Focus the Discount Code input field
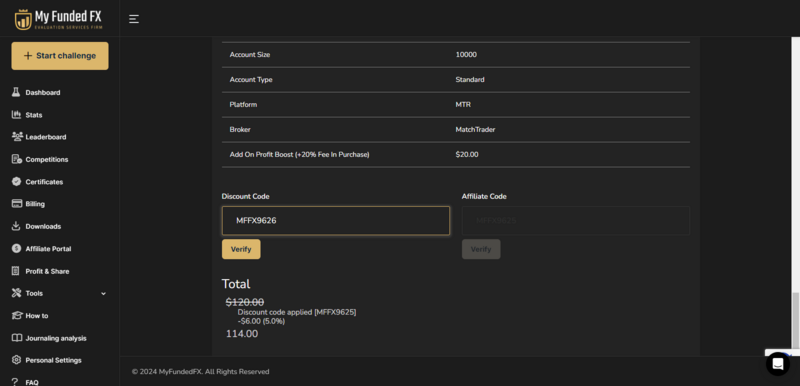This screenshot has width=800, height=386. (336, 220)
